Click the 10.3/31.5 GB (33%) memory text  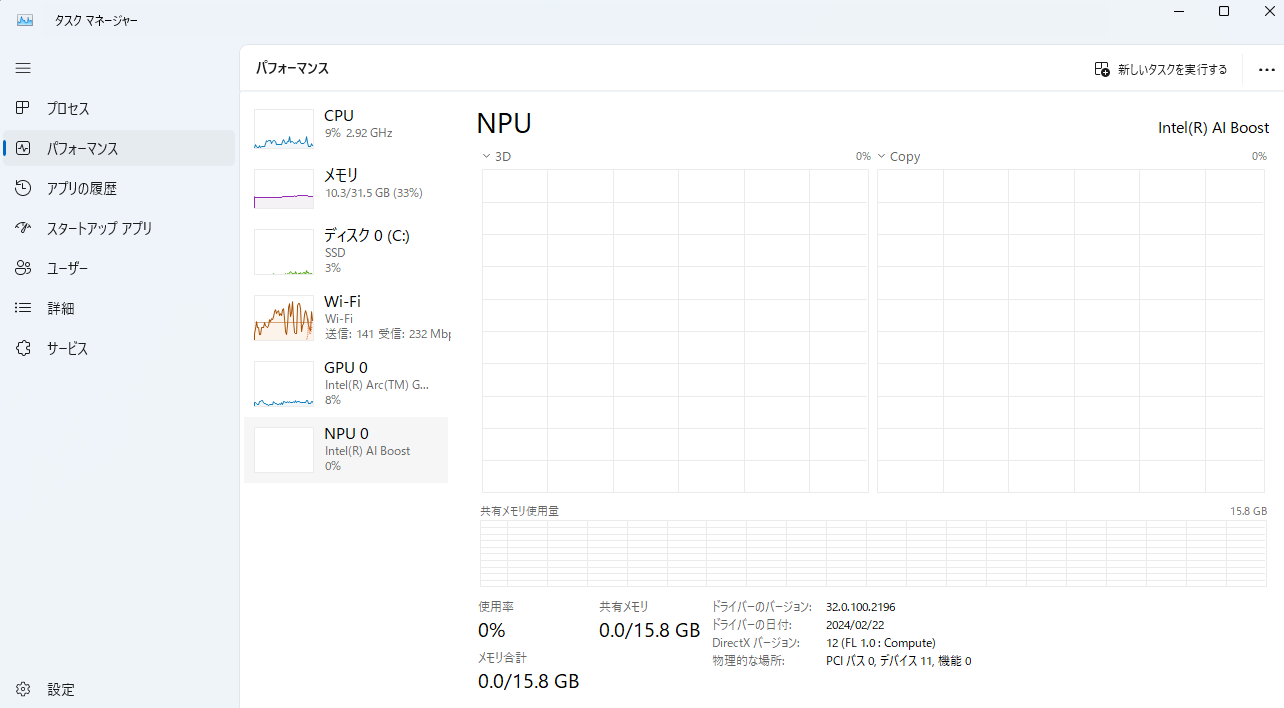point(373,192)
